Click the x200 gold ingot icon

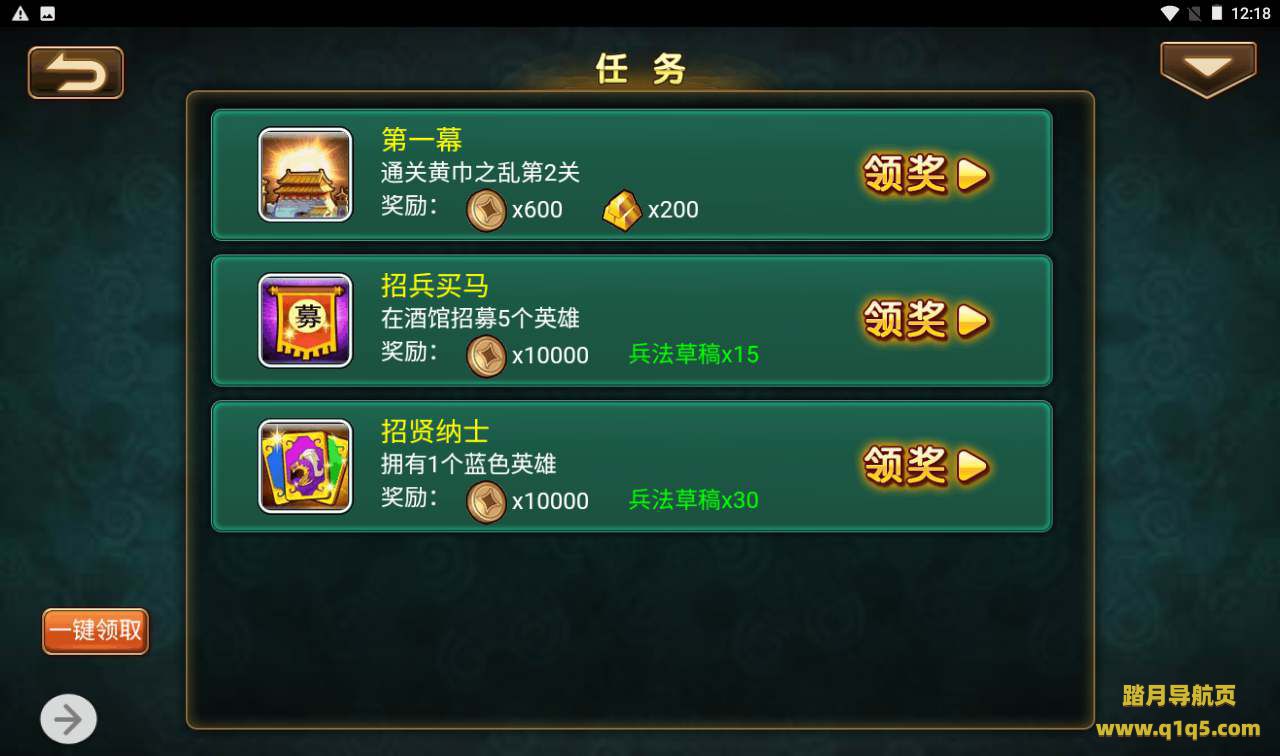click(622, 210)
